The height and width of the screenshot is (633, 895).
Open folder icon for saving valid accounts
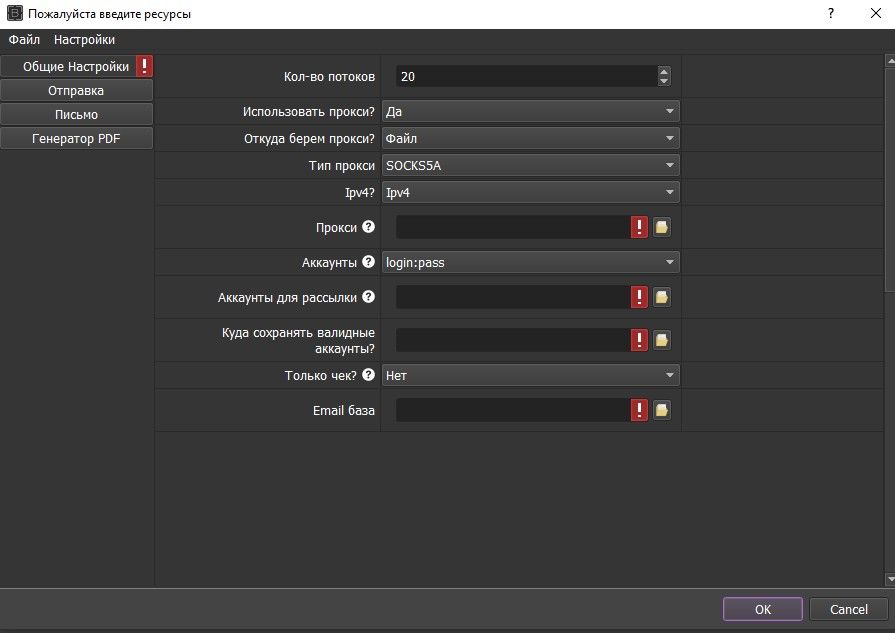pos(662,339)
